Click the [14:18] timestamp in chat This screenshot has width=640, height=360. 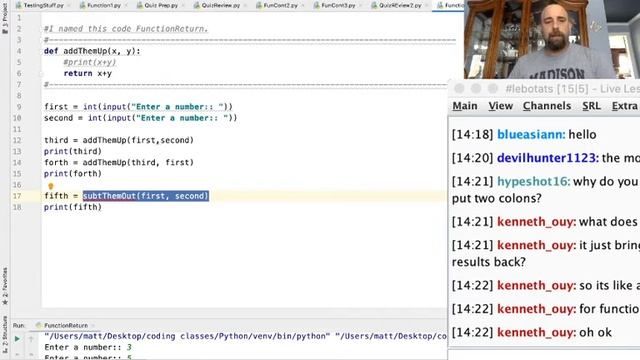tap(473, 134)
